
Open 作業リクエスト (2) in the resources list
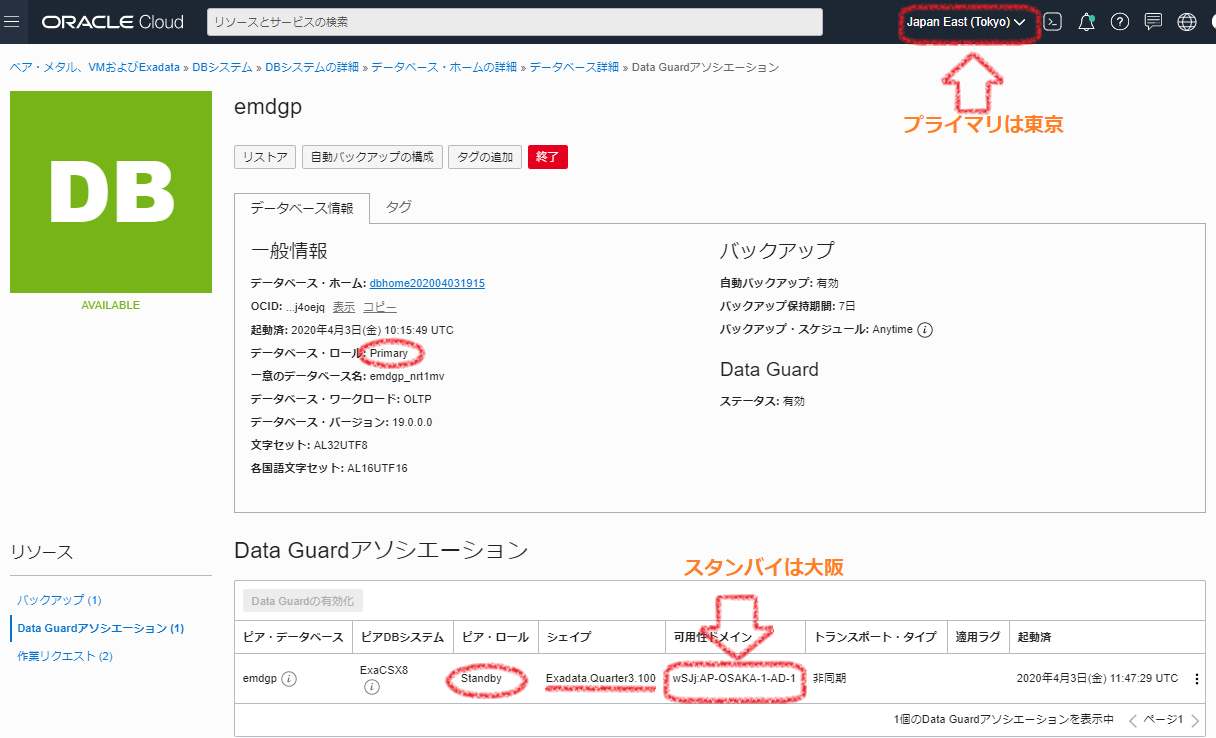tap(65, 656)
